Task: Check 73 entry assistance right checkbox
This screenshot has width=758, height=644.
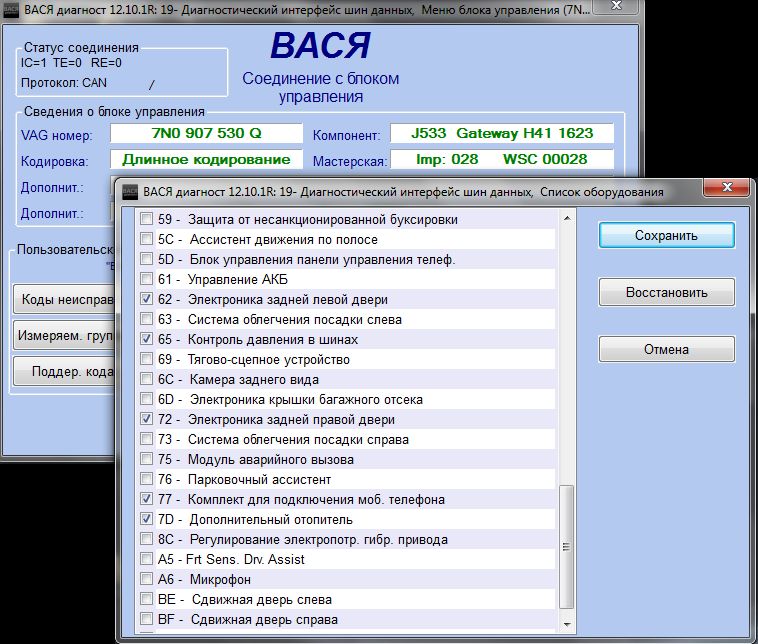Action: tap(146, 439)
